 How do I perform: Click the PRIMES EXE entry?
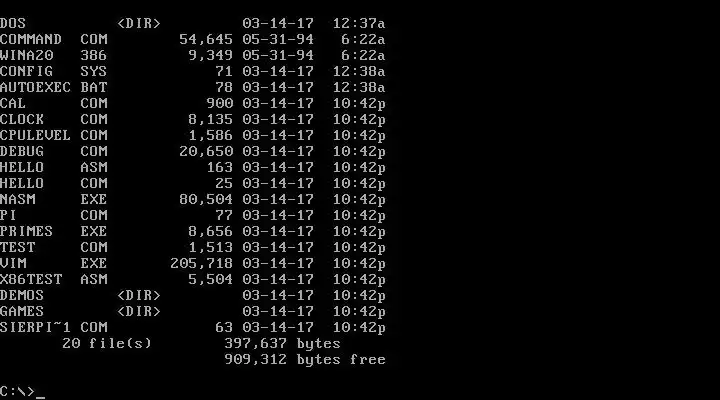point(192,231)
